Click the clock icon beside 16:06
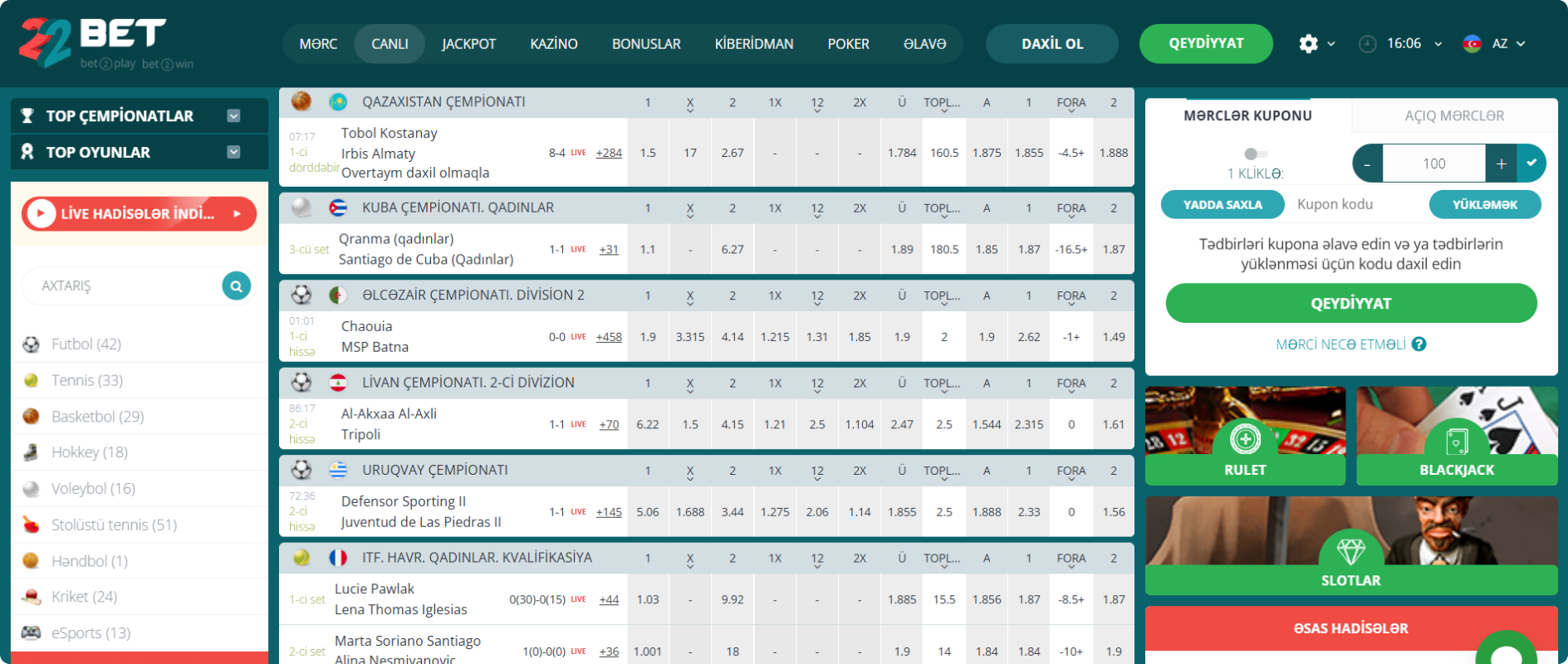The image size is (1568, 664). pos(1367,44)
